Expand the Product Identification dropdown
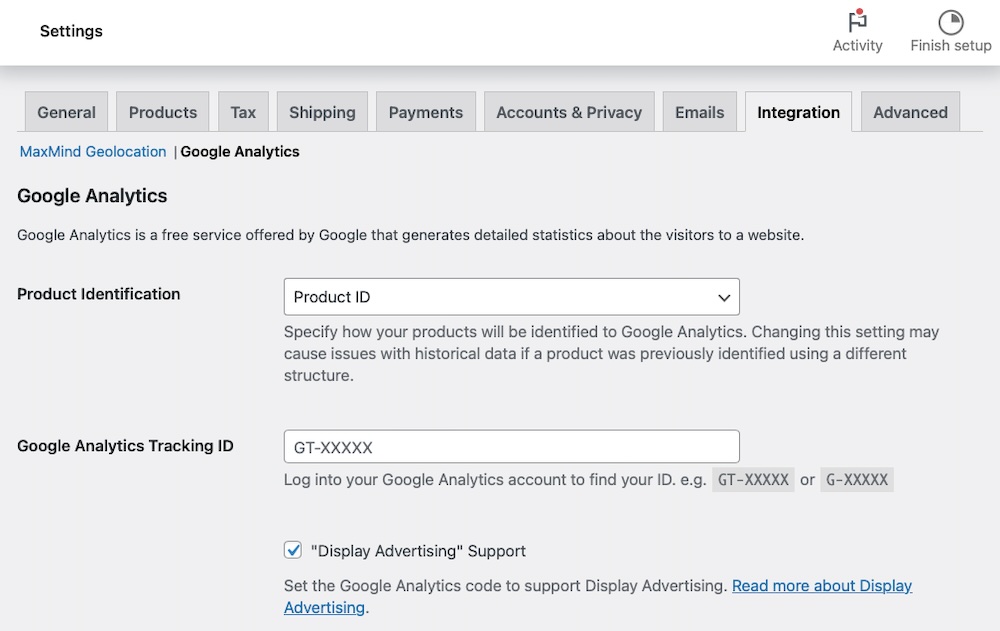Viewport: 1000px width, 631px height. click(511, 297)
